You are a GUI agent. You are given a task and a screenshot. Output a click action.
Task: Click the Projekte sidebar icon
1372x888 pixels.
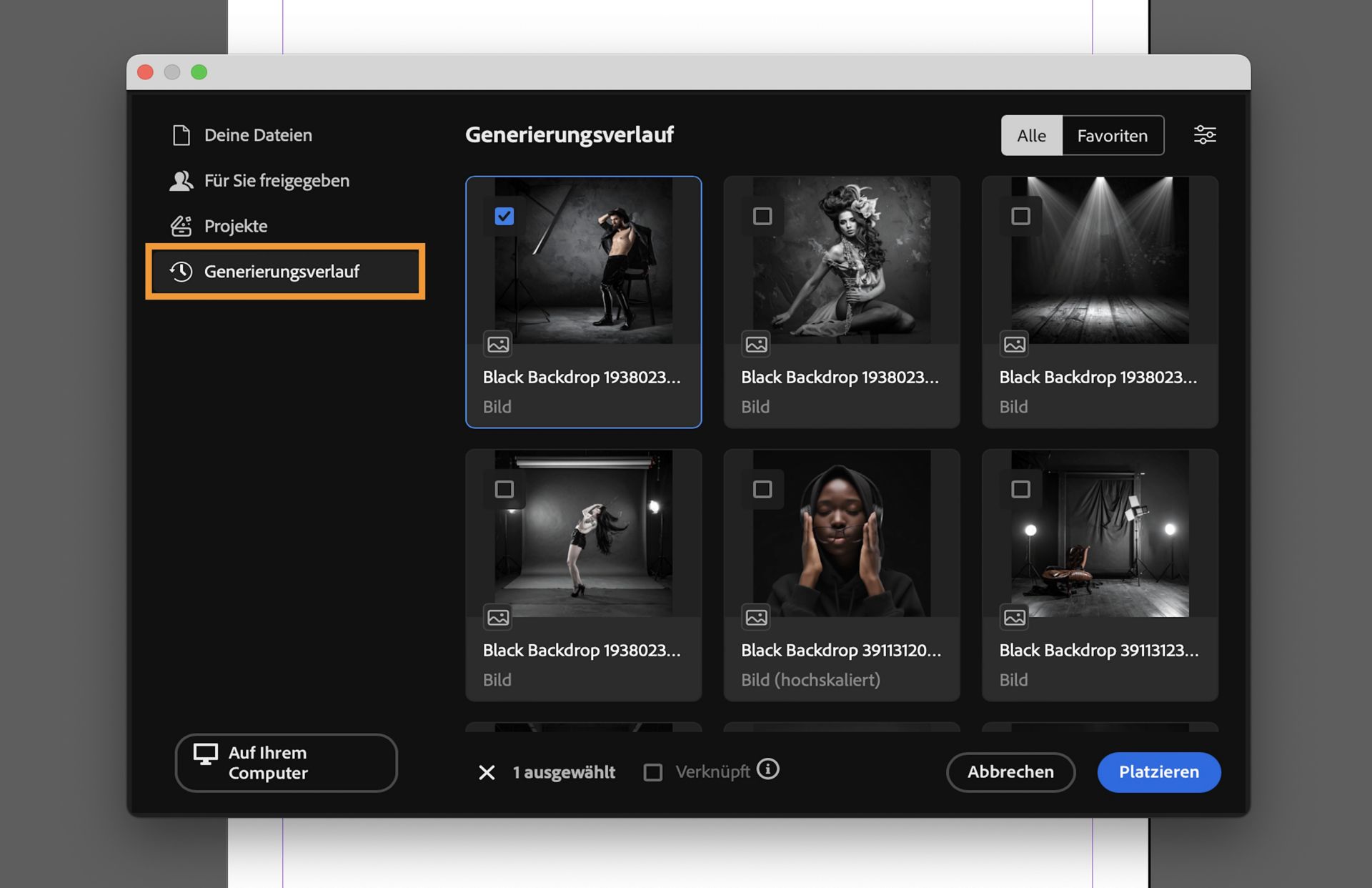[182, 226]
